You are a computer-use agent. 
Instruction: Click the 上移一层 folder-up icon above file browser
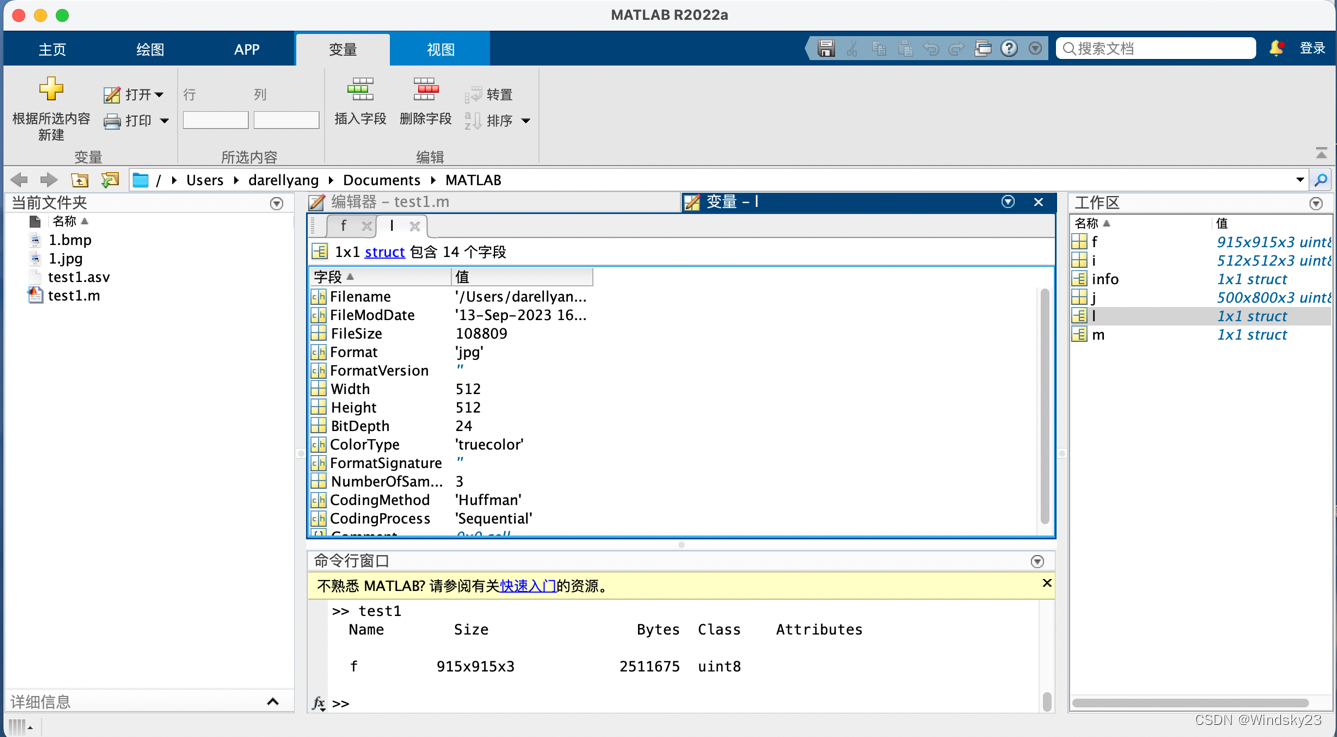pyautogui.click(x=80, y=180)
